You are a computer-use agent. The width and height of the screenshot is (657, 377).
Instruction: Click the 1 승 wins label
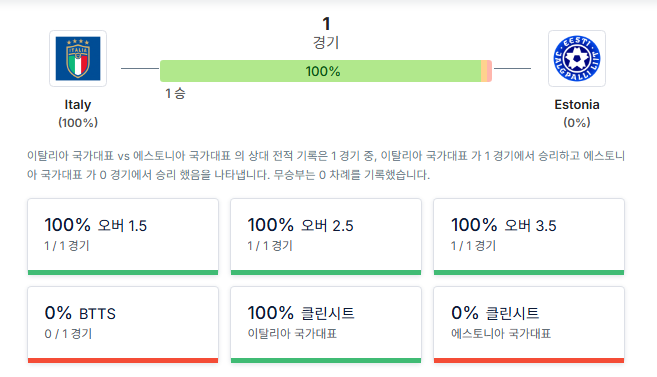(175, 93)
